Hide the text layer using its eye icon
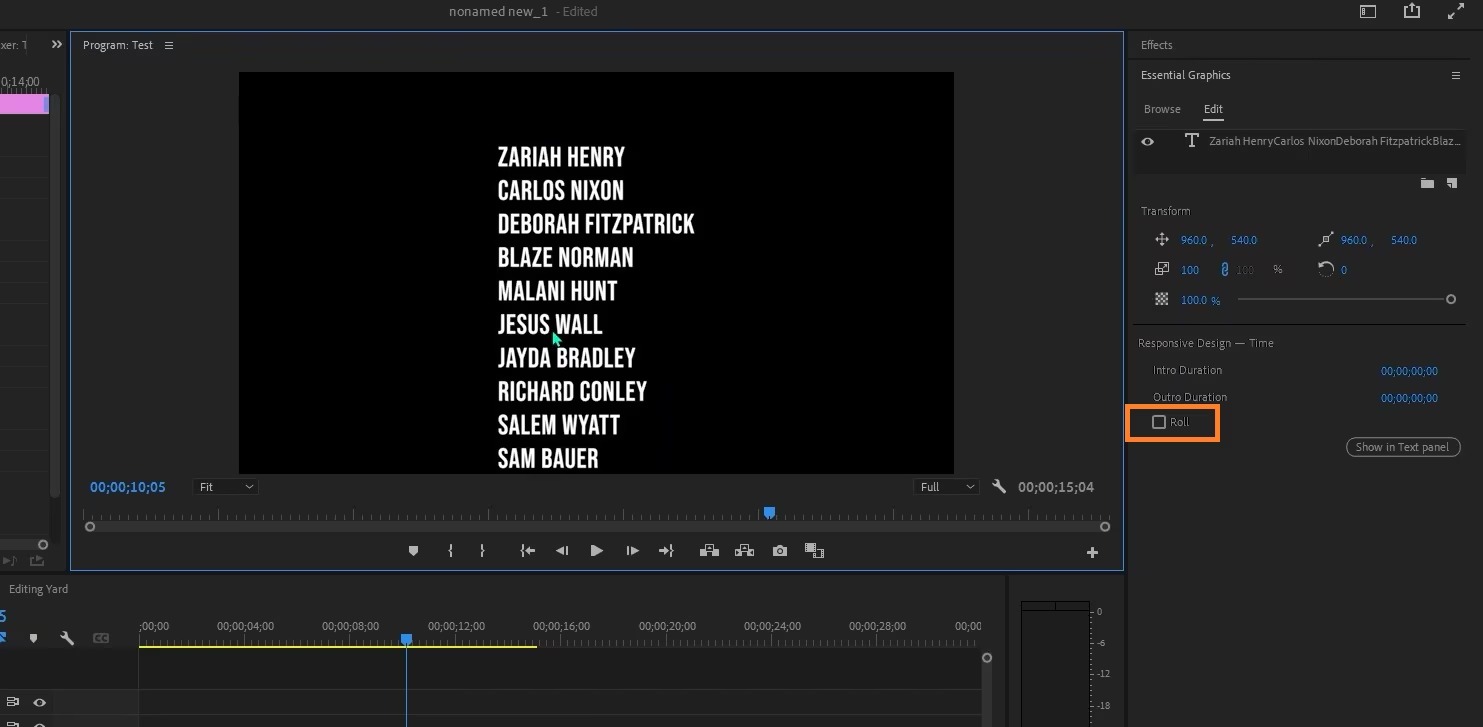The height and width of the screenshot is (727, 1483). point(1148,141)
